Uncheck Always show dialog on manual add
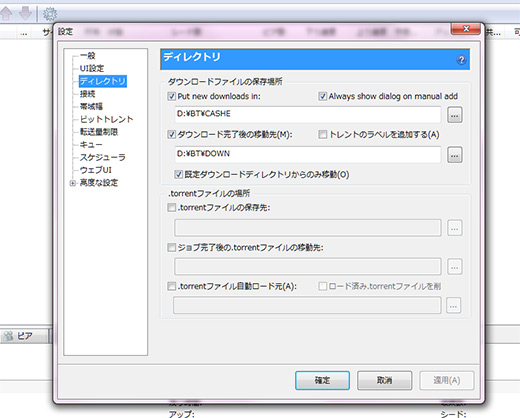 click(322, 96)
